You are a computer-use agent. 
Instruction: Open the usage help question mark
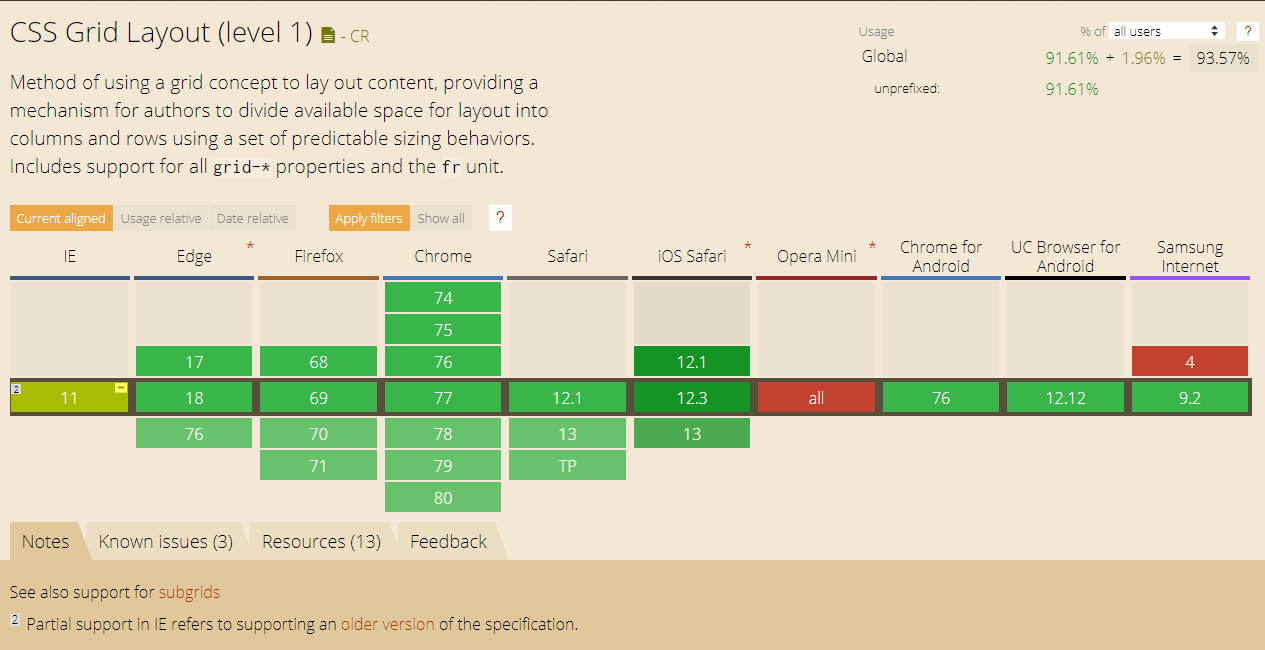[x=1247, y=31]
